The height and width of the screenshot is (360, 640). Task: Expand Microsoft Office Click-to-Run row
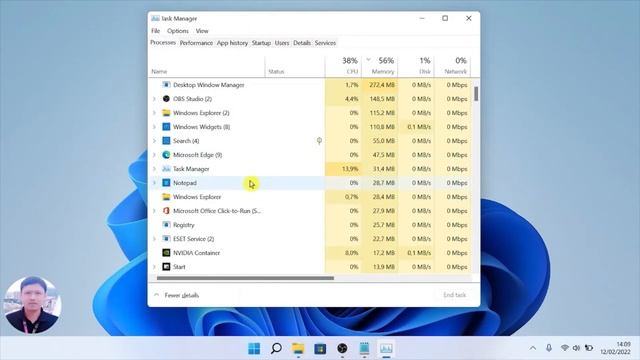154,211
